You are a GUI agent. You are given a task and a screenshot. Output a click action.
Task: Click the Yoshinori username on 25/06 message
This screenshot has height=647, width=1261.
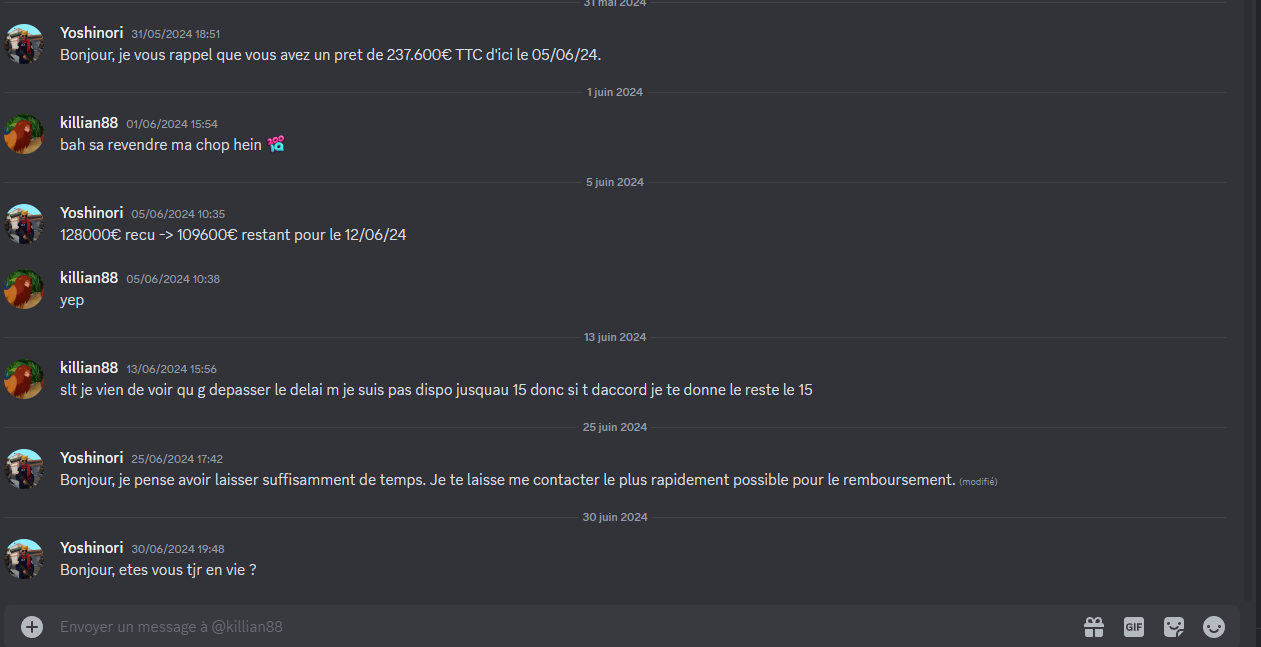(x=91, y=458)
